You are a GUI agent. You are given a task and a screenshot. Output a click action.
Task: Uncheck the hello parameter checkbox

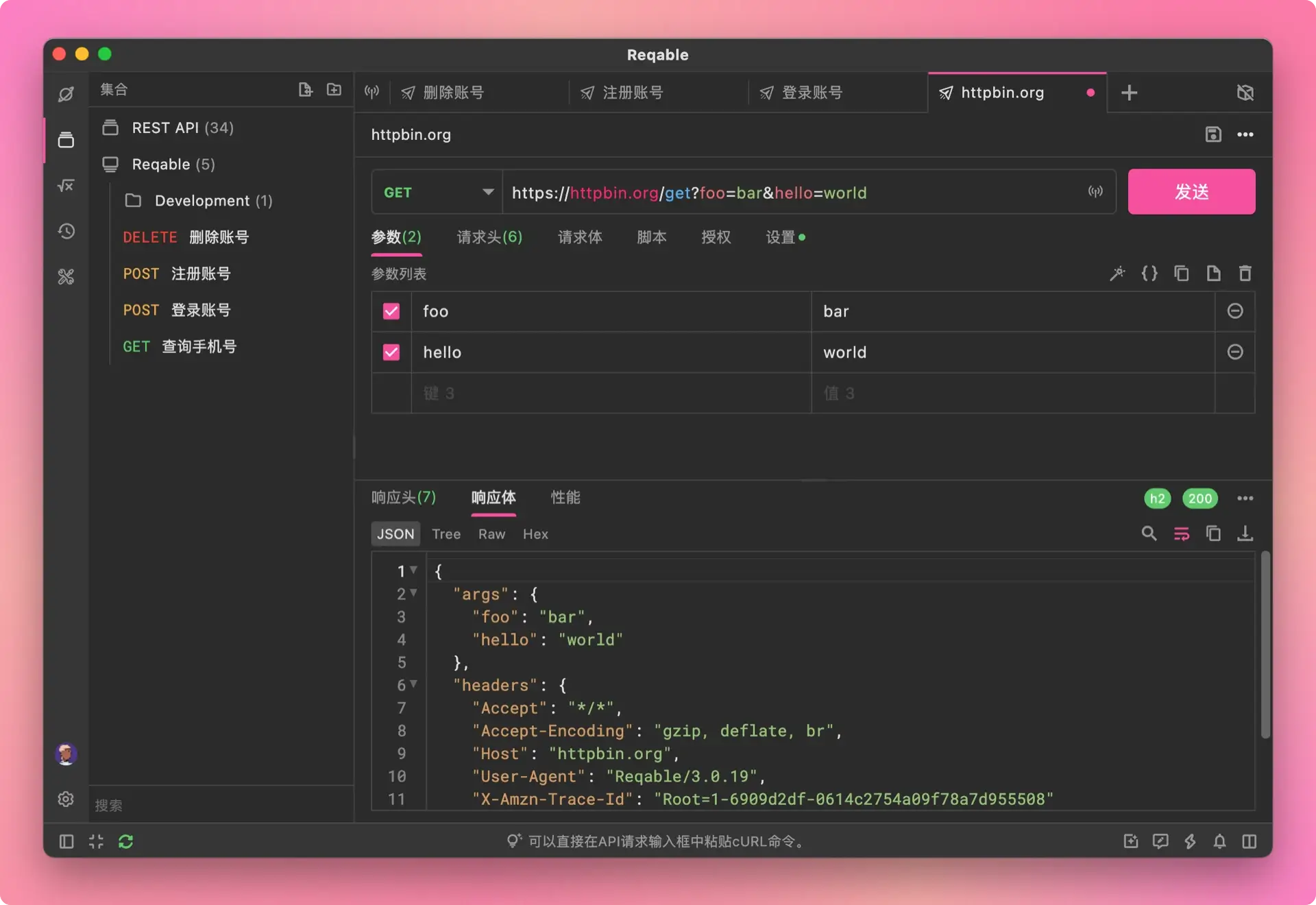click(x=391, y=352)
